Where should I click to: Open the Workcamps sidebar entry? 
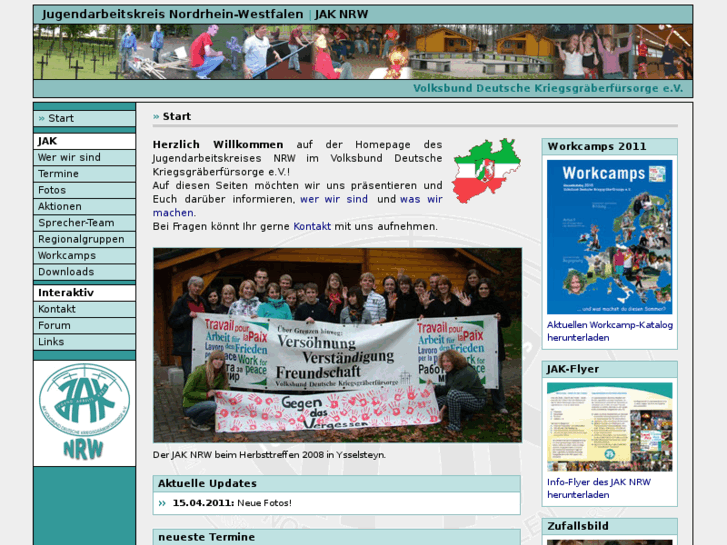coord(84,256)
